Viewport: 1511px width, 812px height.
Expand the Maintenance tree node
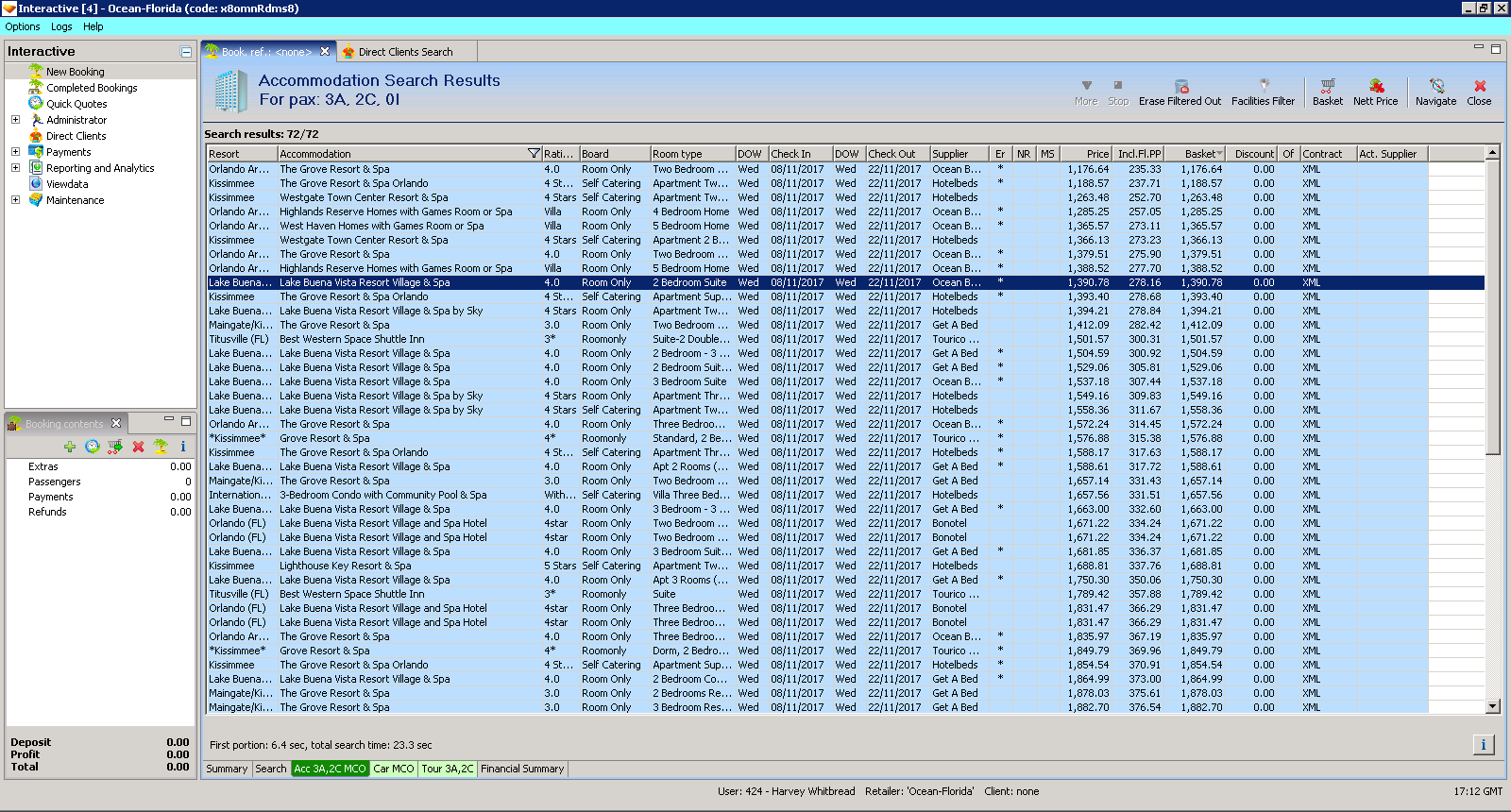click(15, 200)
